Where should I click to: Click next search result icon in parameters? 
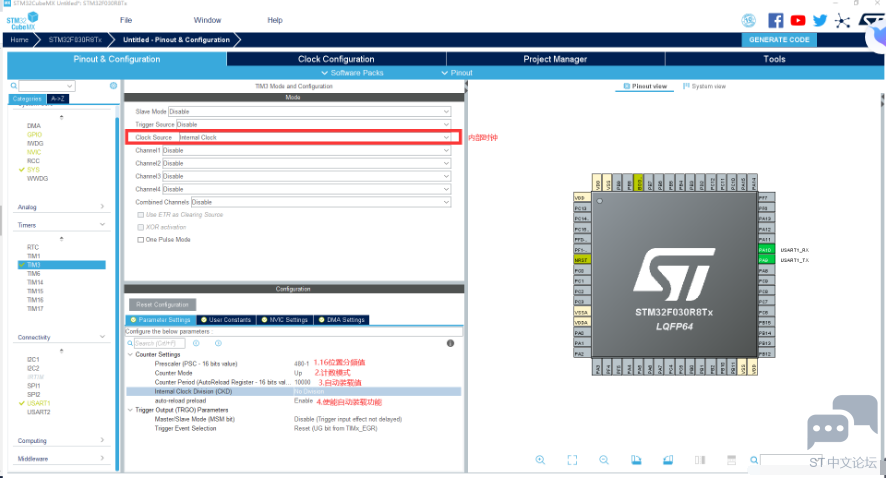(218, 343)
